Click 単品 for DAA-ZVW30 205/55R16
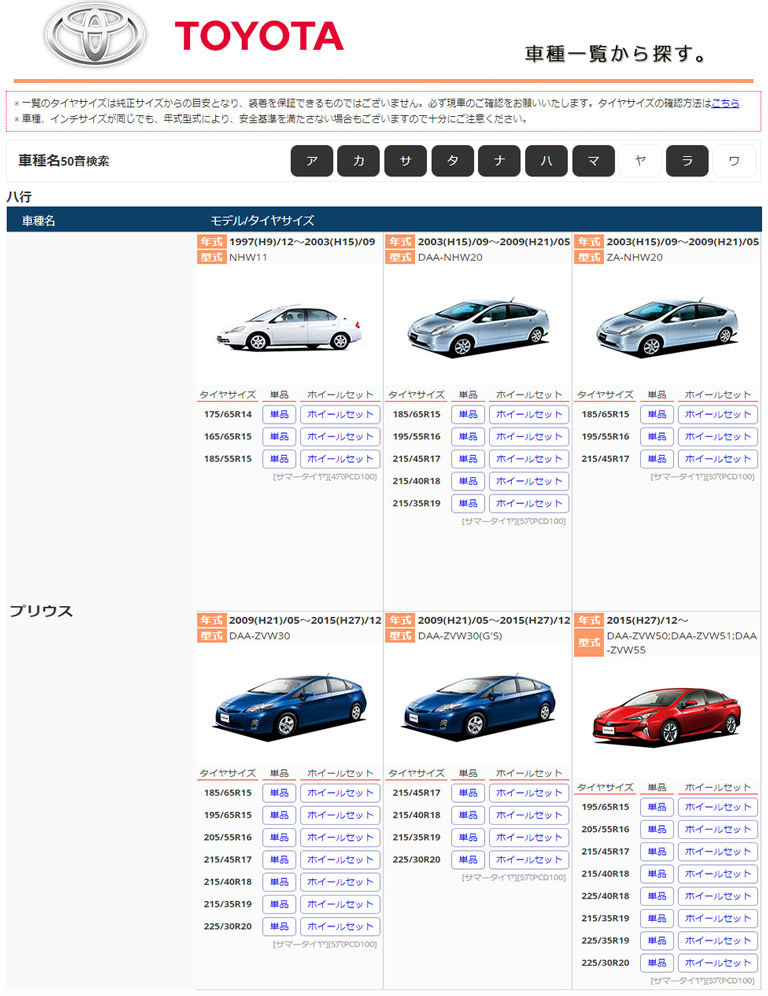 [x=279, y=837]
